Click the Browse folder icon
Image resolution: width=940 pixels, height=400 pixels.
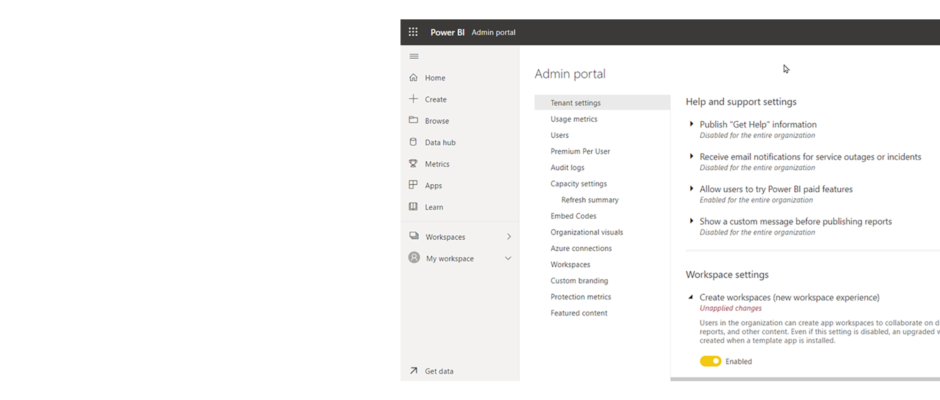(413, 120)
